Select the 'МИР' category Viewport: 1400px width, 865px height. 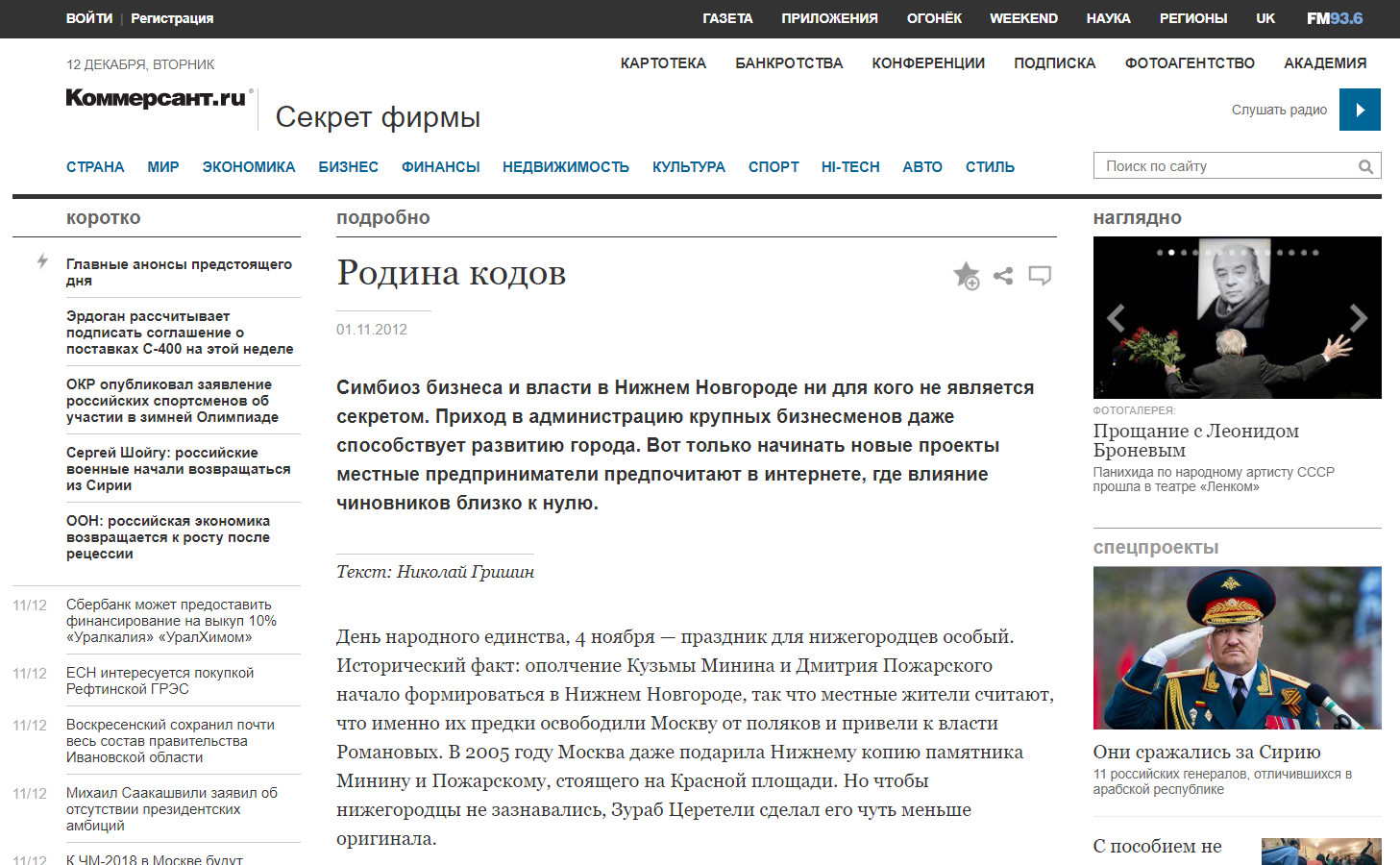click(163, 167)
